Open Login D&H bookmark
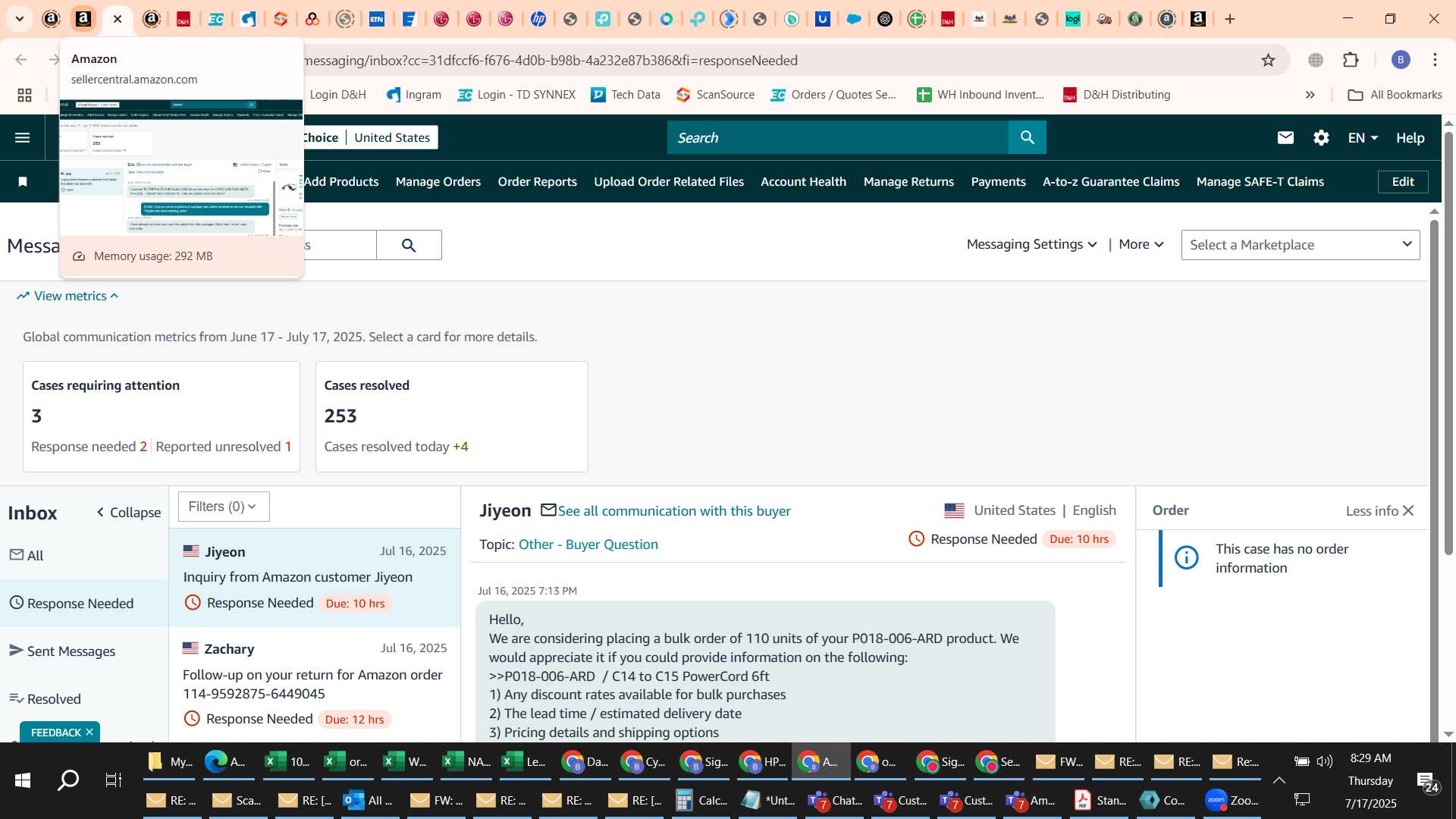1456x819 pixels. [337, 95]
